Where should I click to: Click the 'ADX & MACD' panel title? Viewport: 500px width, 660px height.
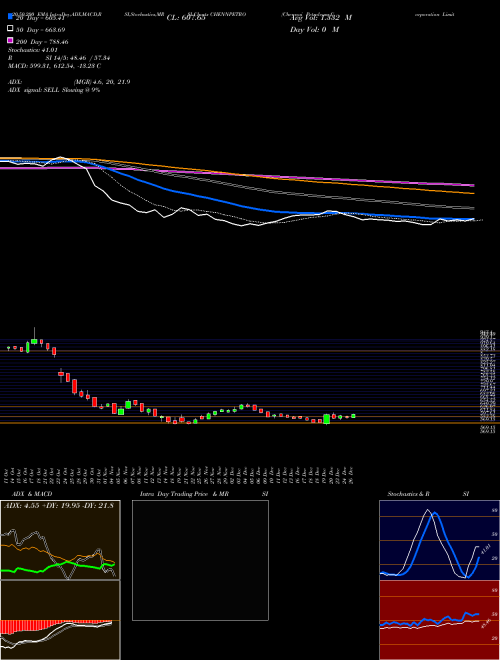coord(32,494)
